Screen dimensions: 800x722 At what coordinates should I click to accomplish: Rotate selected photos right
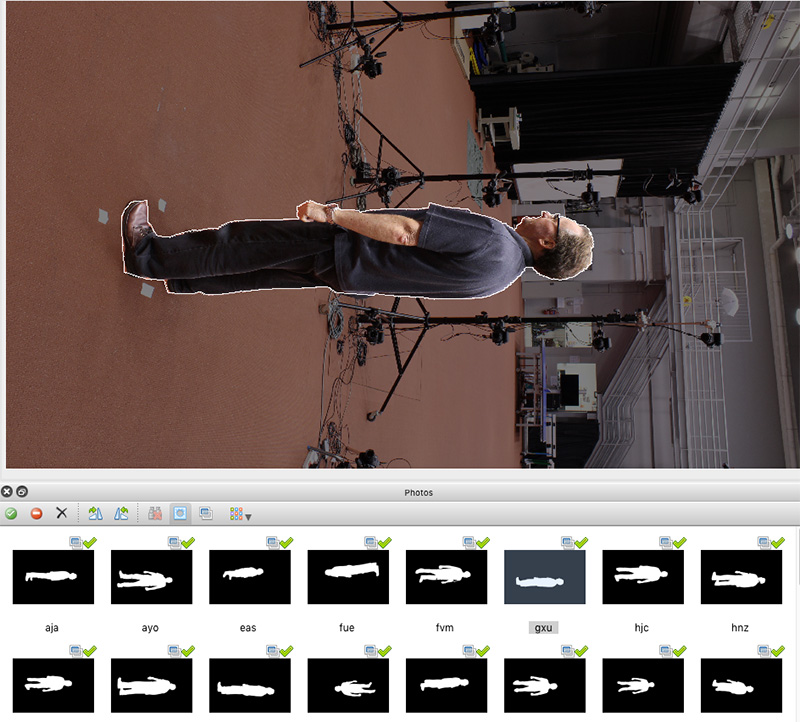[95, 513]
